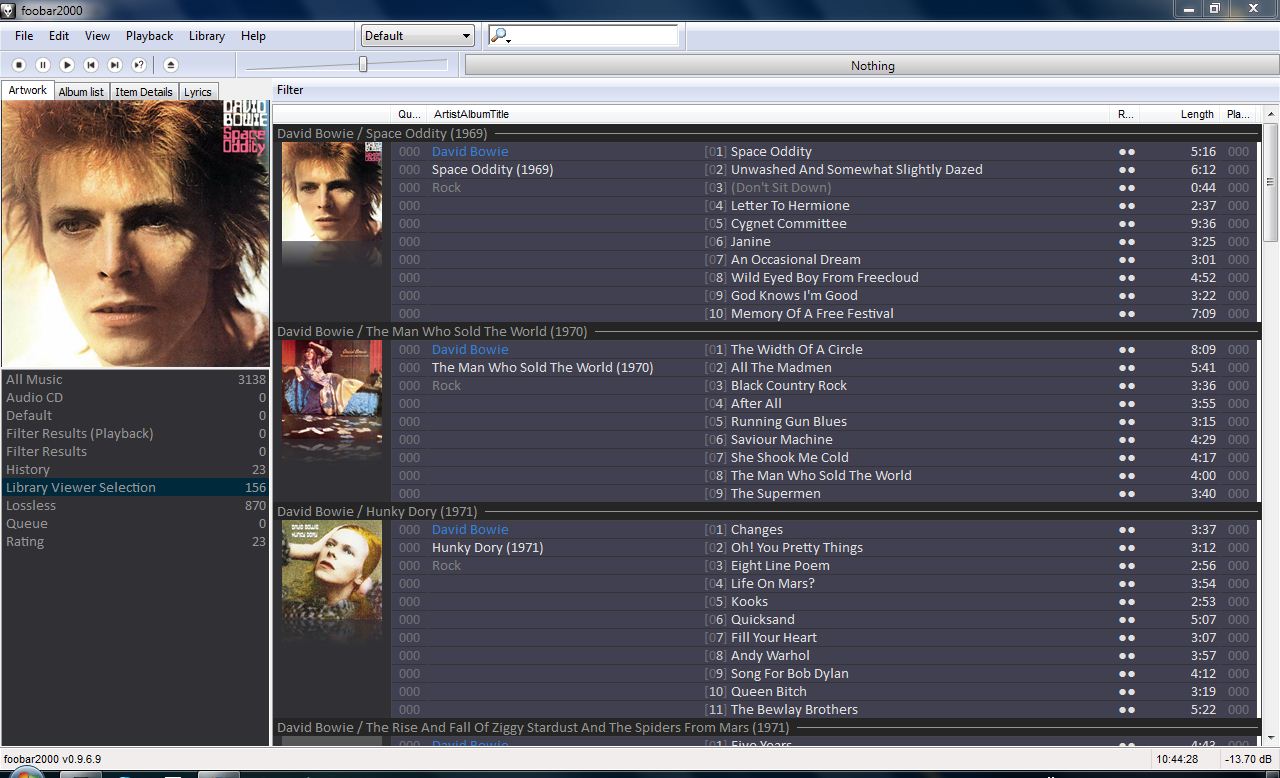Select the Rating playlist
The image size is (1280, 778).
coord(135,541)
